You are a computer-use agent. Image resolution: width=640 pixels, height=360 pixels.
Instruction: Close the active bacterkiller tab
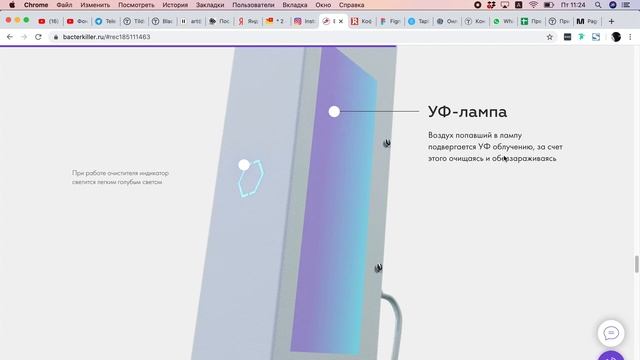click(341, 21)
